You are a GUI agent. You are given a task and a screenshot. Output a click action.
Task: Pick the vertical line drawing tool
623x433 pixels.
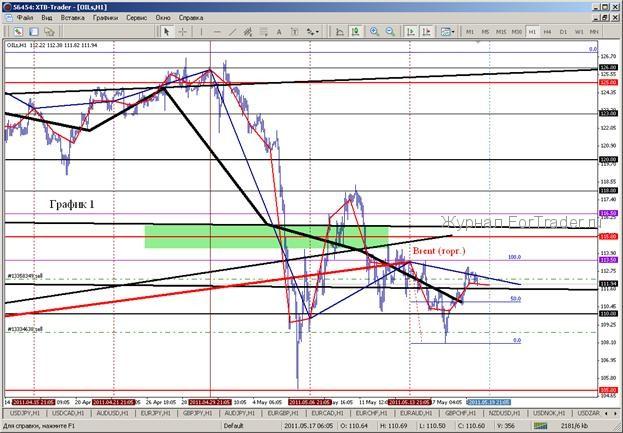[203, 31]
